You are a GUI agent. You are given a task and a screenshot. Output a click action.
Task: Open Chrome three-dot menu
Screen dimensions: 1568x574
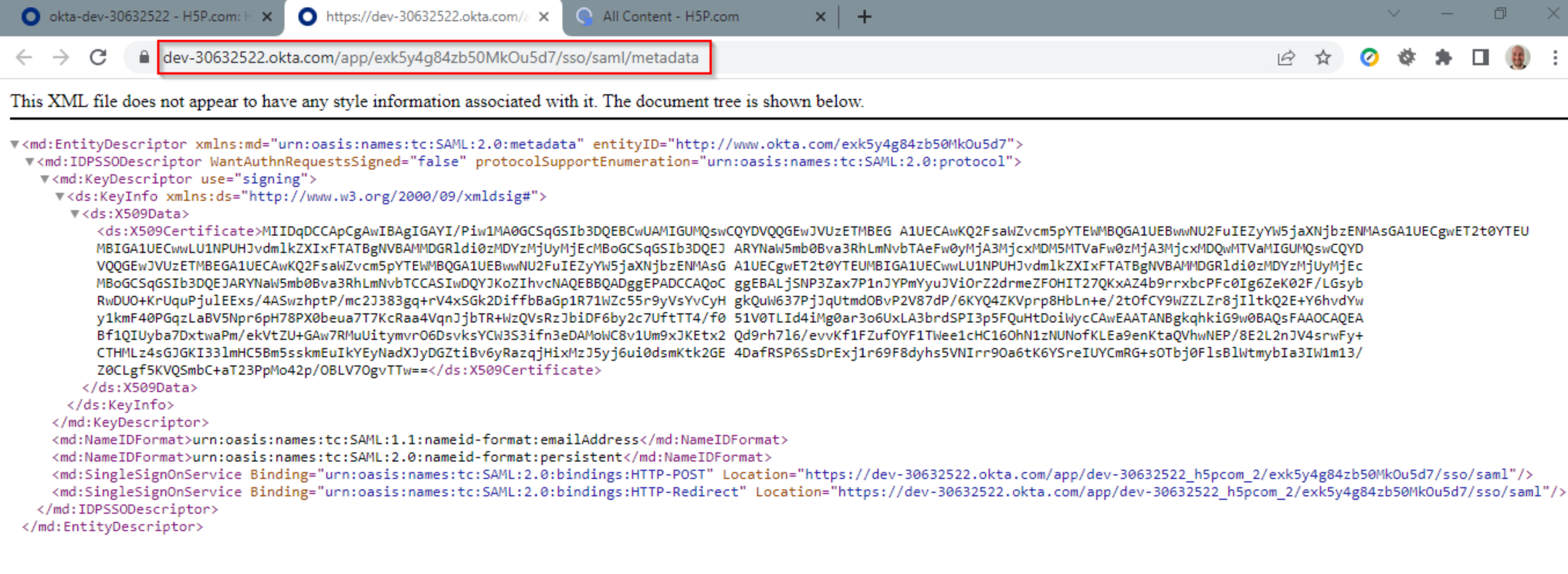[1555, 57]
